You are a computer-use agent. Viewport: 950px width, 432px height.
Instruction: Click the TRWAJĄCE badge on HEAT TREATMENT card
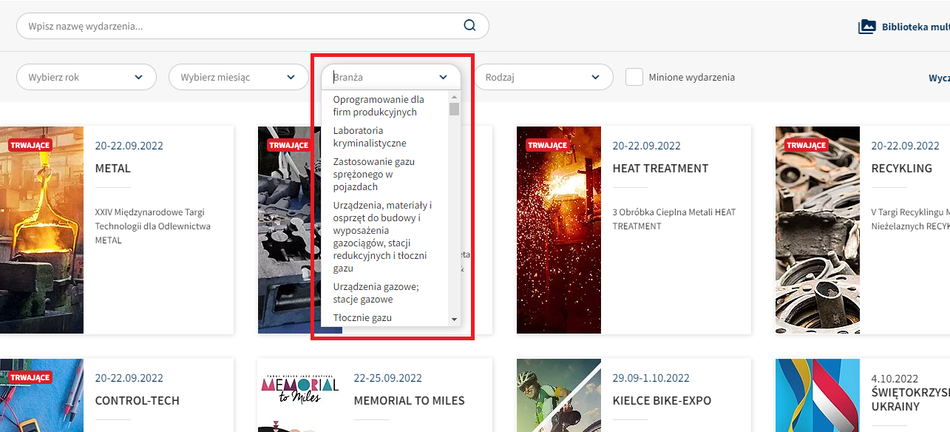coord(547,144)
